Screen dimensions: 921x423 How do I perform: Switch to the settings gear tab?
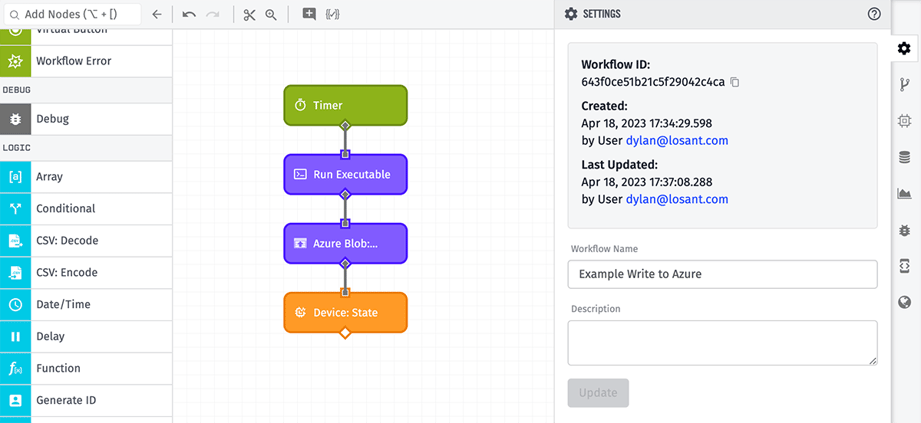click(x=904, y=48)
